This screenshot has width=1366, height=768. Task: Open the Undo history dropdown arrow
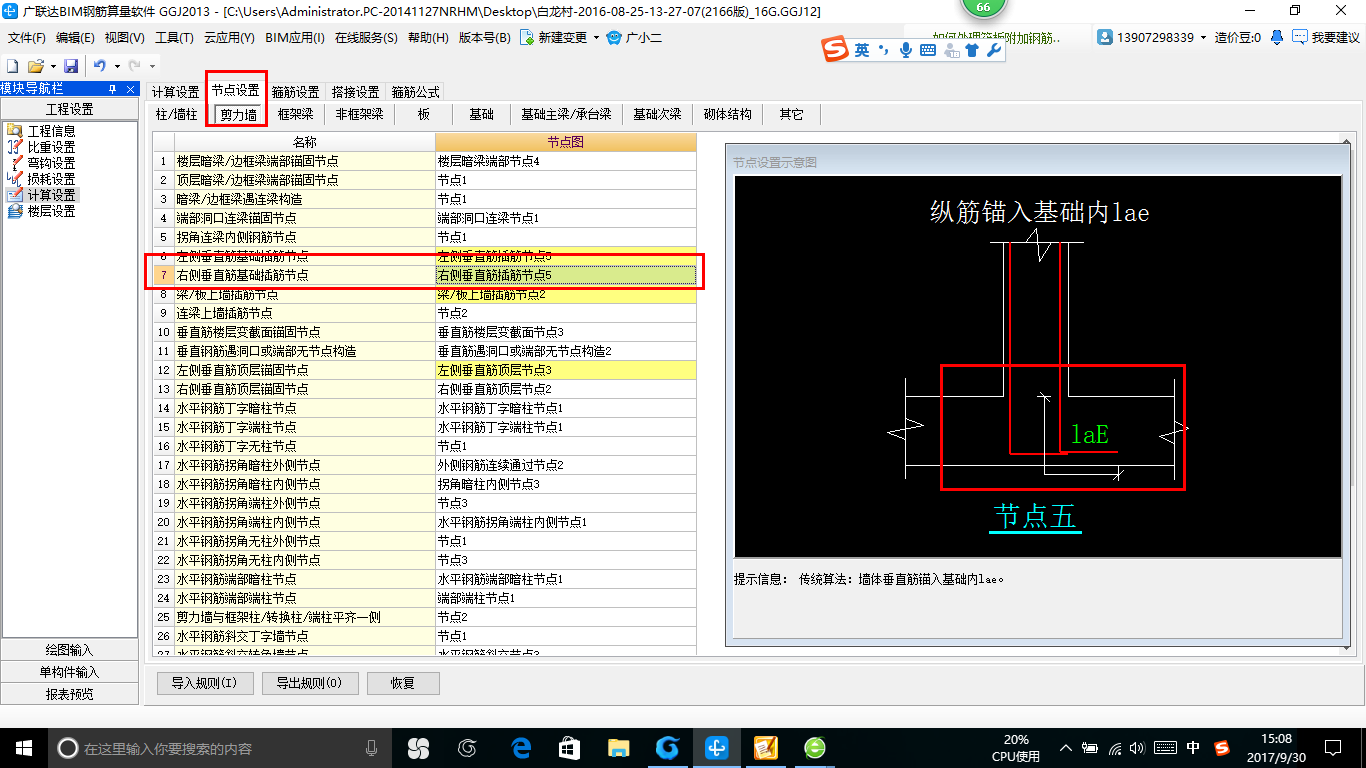coord(116,66)
